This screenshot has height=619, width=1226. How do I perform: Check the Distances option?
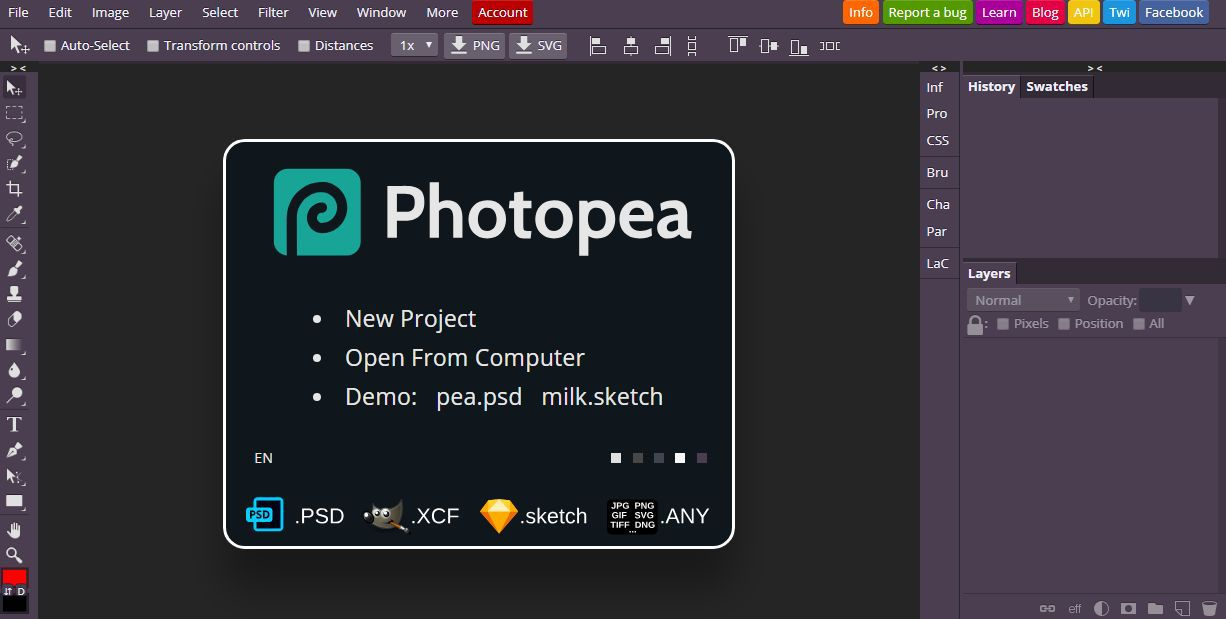[x=304, y=46]
